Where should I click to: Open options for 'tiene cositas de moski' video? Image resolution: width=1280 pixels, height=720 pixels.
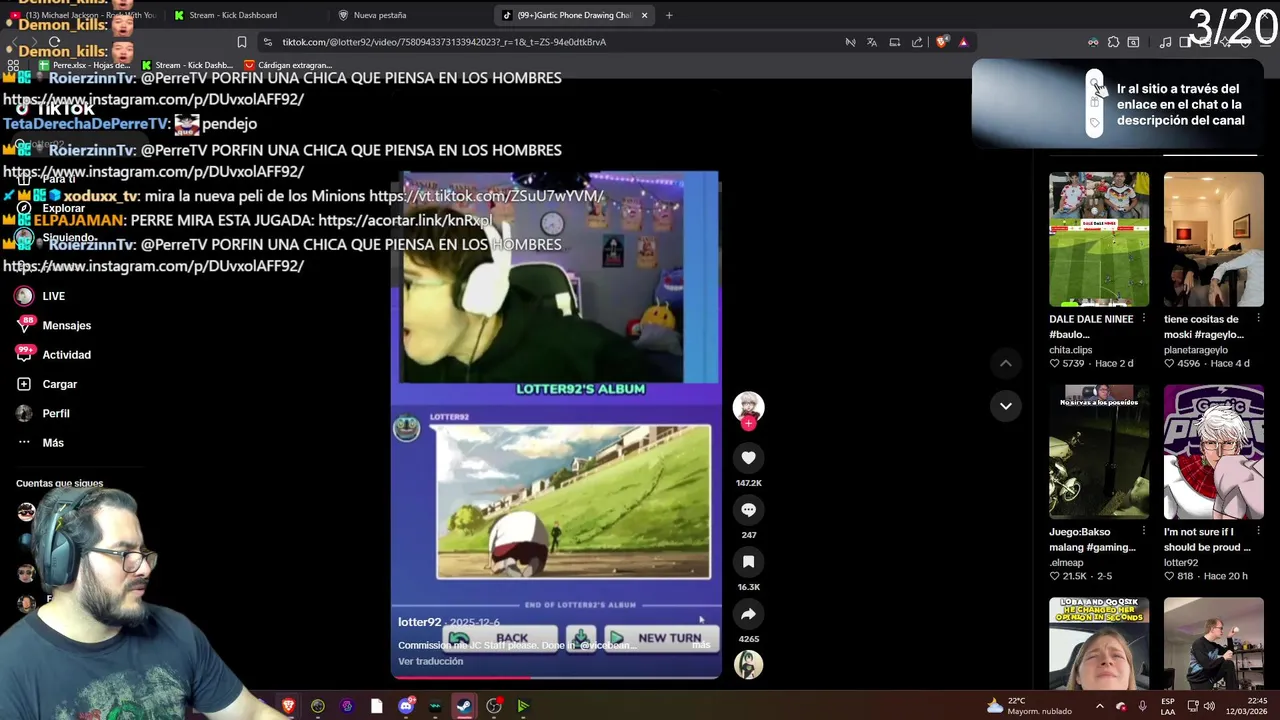point(1259,319)
